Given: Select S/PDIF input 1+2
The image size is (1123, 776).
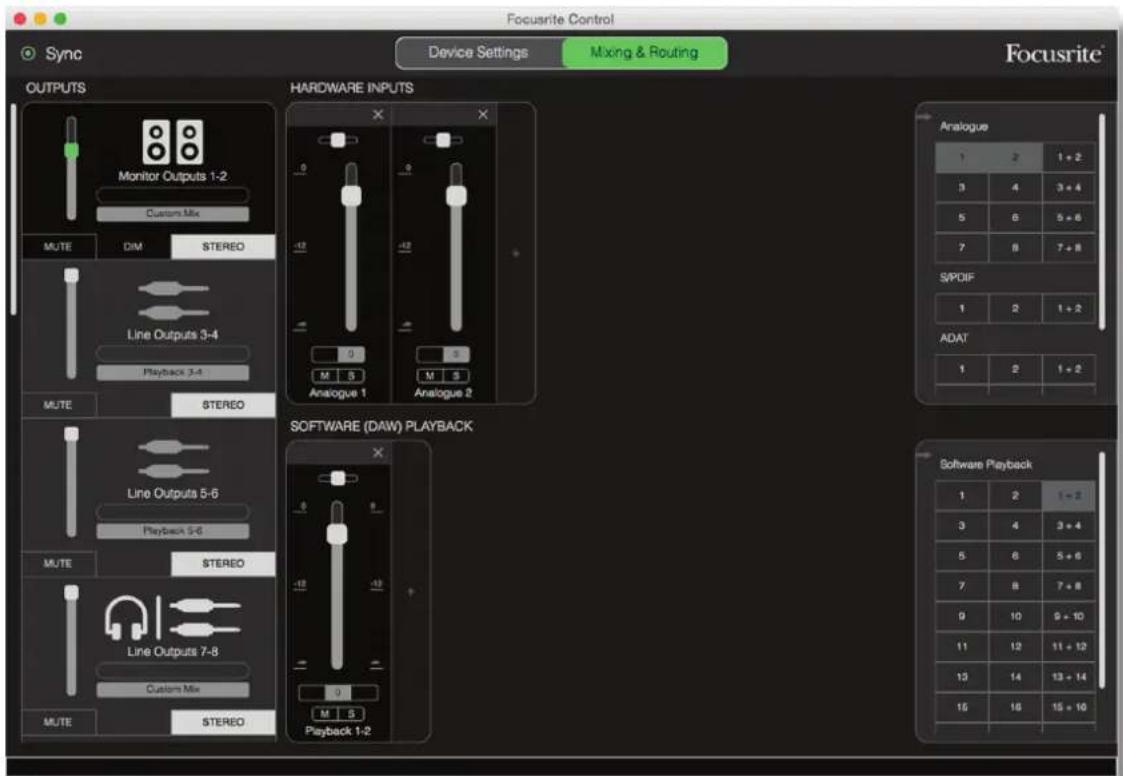Looking at the screenshot, I should click(1069, 309).
